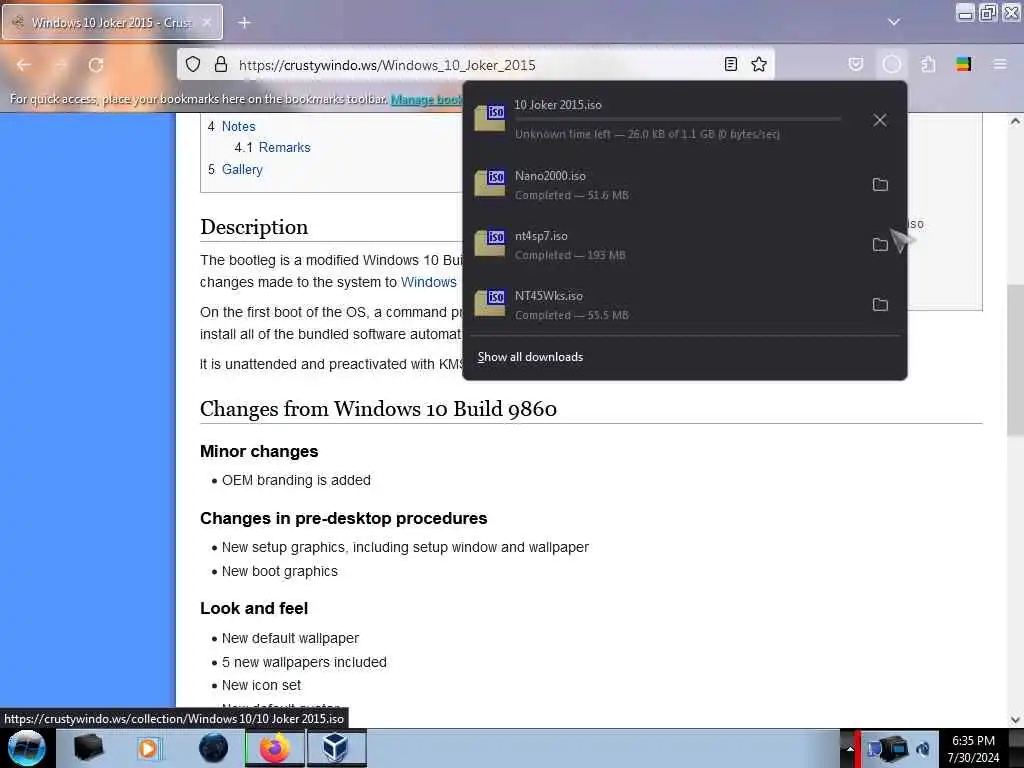The image size is (1024, 768).
Task: Click the Description heading
Action: [x=254, y=227]
